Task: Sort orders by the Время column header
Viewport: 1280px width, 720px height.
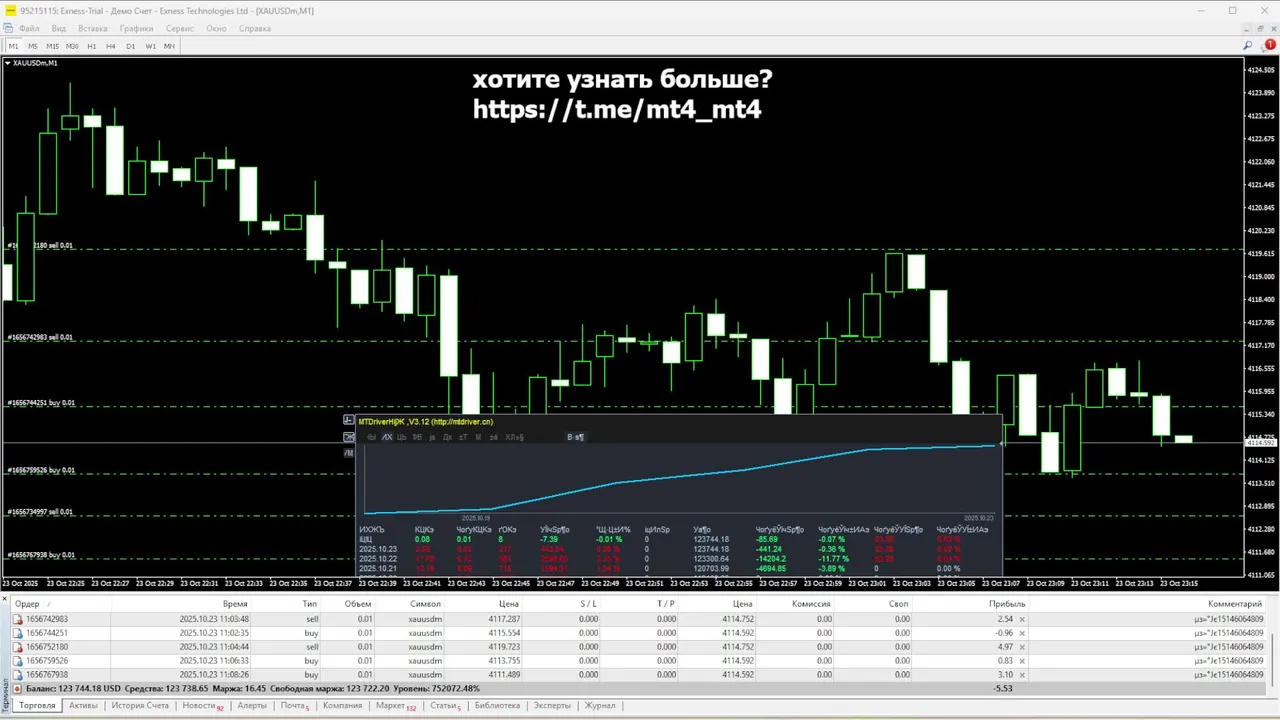Action: [180, 604]
